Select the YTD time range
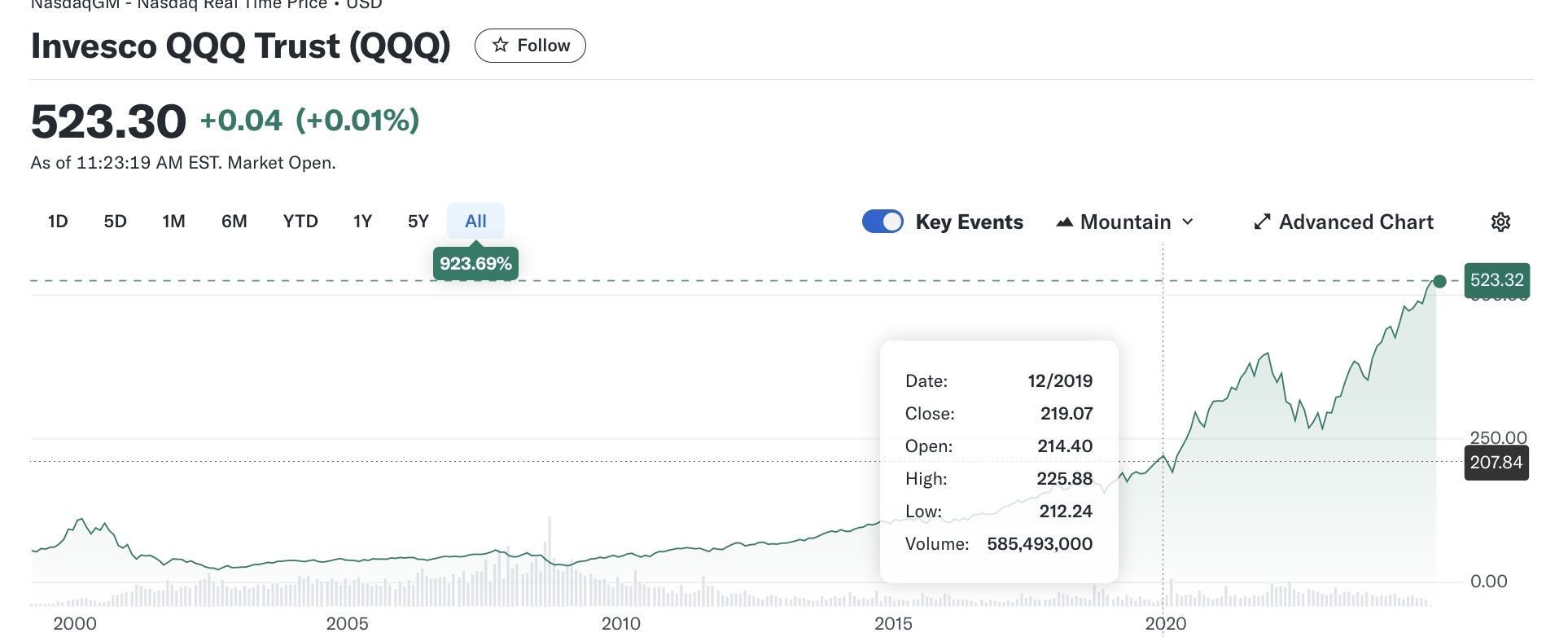Viewport: 1568px width, 637px height. point(300,222)
